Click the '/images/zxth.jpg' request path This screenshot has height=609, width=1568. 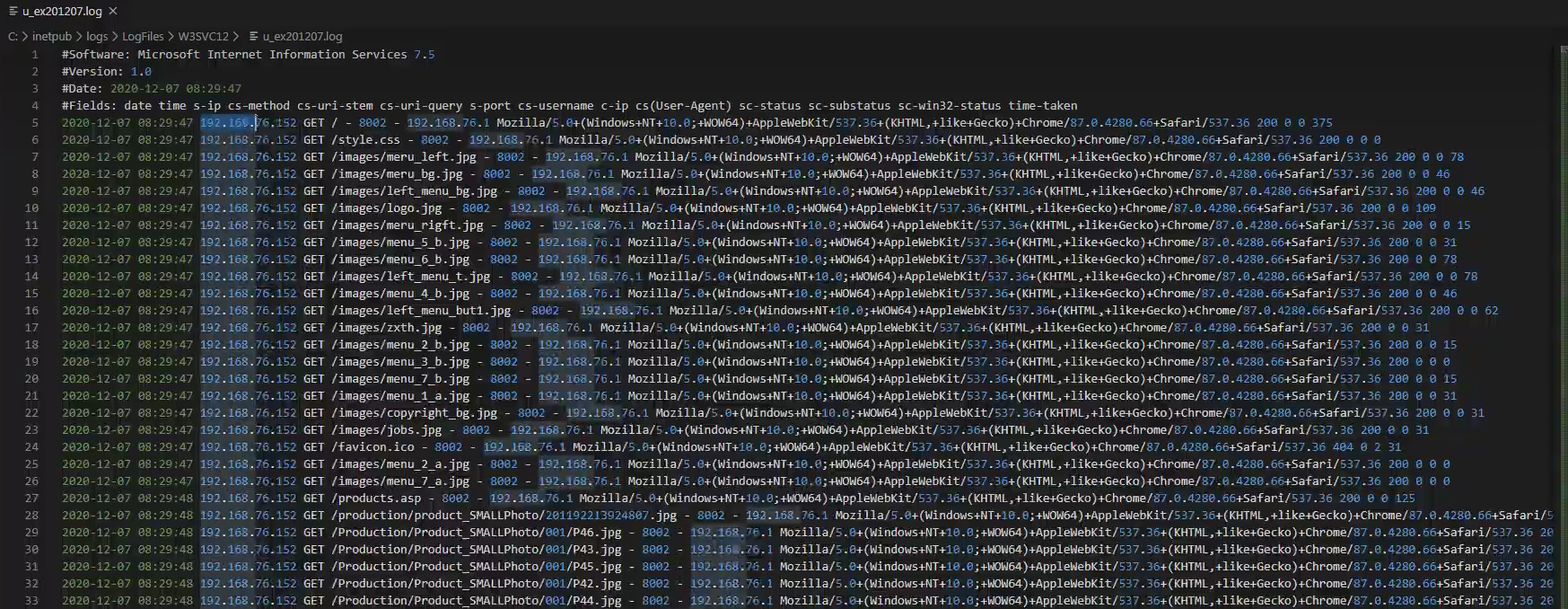[x=386, y=328]
